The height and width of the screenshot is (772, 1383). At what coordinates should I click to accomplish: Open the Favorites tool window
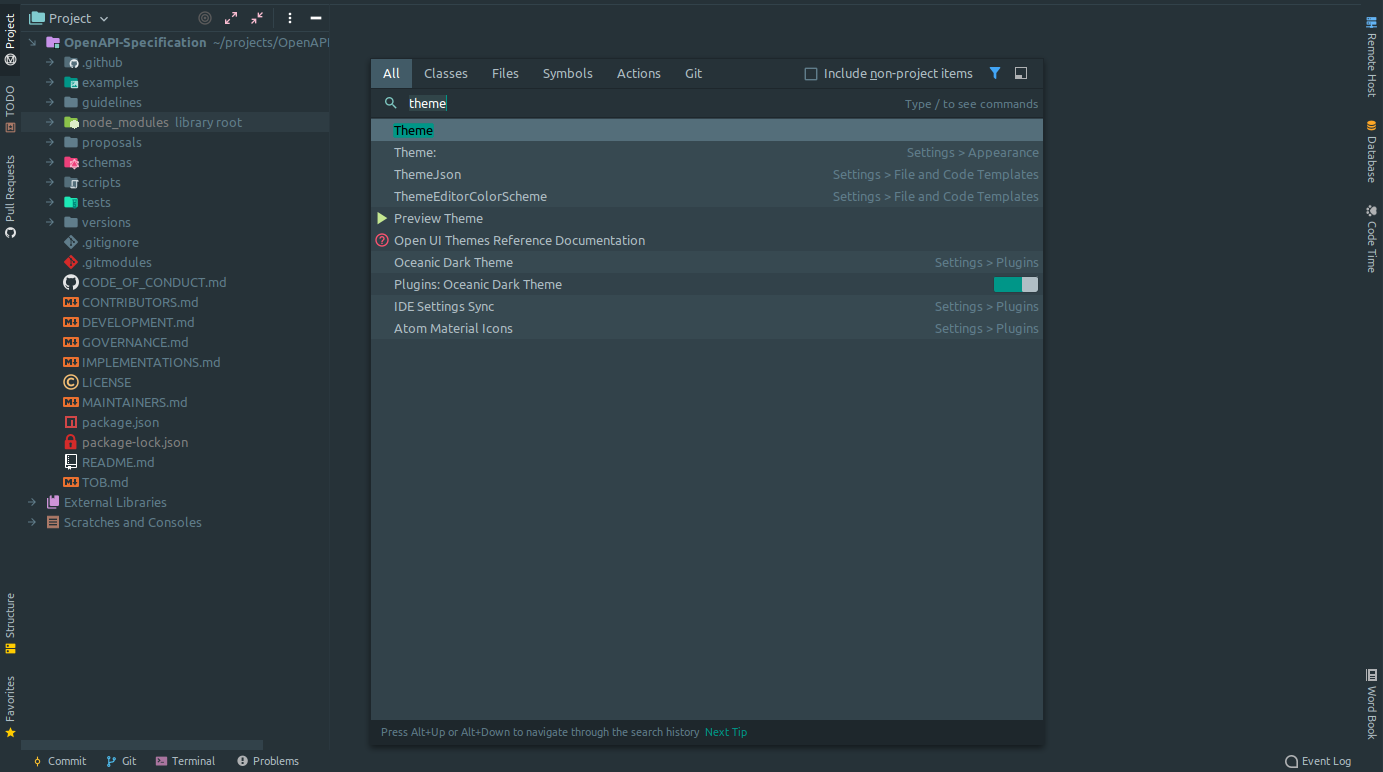click(x=10, y=707)
